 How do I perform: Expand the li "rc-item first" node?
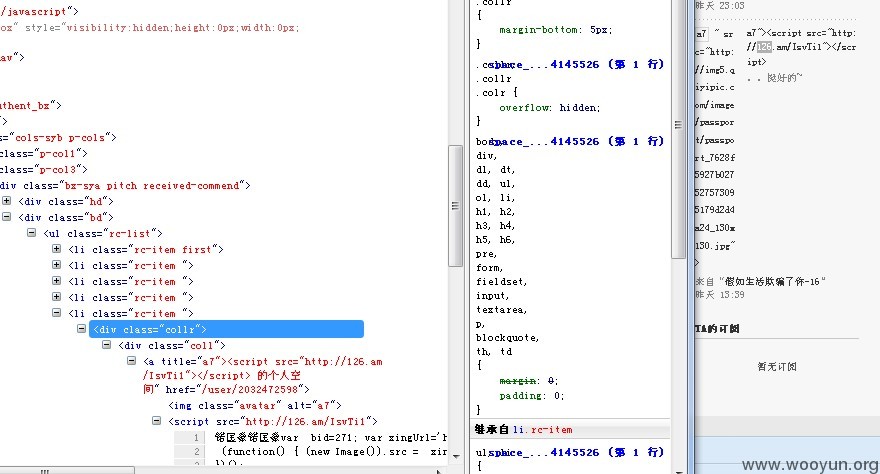[57, 248]
